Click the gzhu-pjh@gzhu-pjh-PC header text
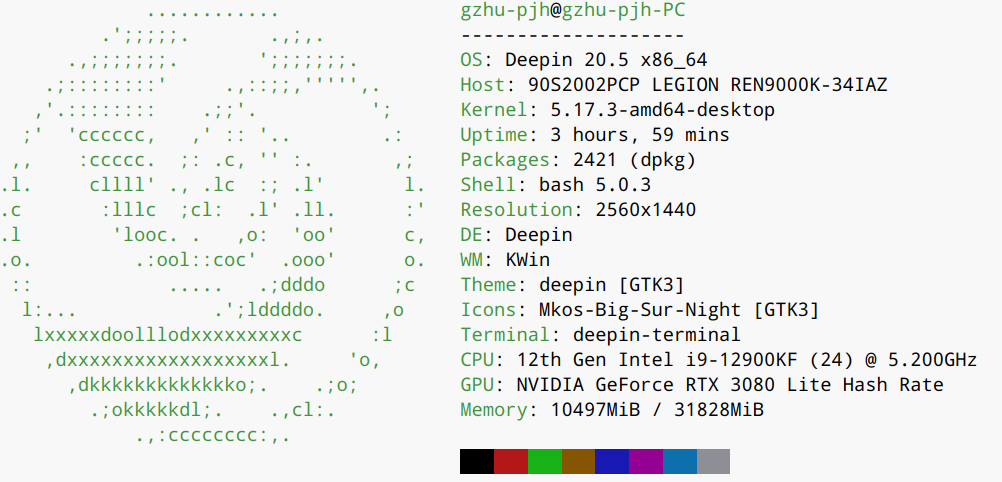The height and width of the screenshot is (482, 1002). (x=573, y=12)
